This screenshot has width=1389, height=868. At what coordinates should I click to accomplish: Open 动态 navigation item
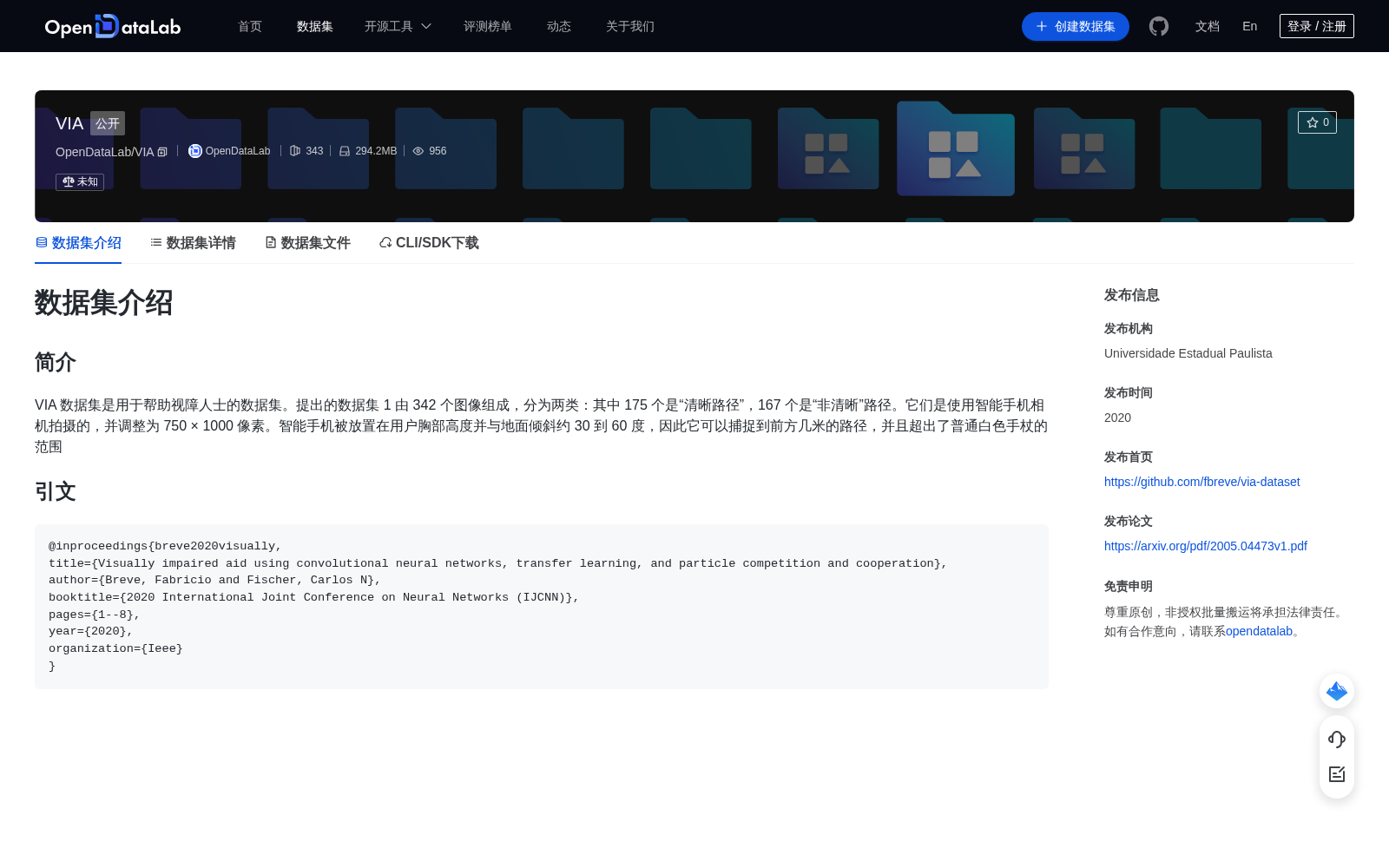pos(559,26)
